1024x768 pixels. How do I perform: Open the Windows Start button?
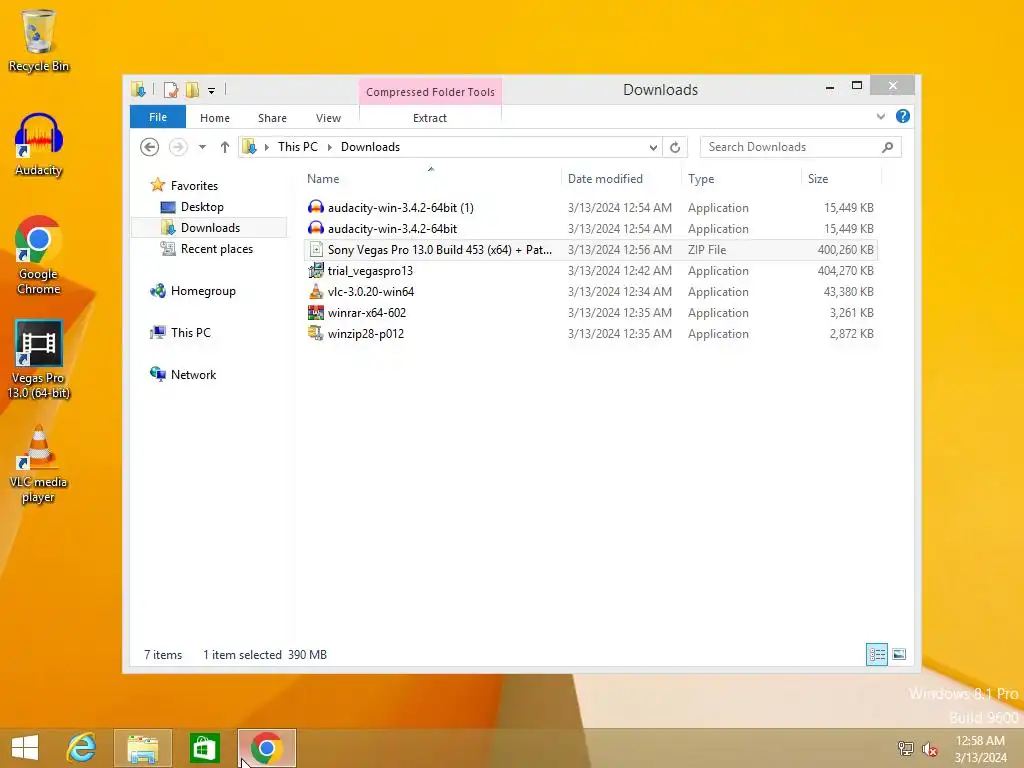pyautogui.click(x=25, y=748)
